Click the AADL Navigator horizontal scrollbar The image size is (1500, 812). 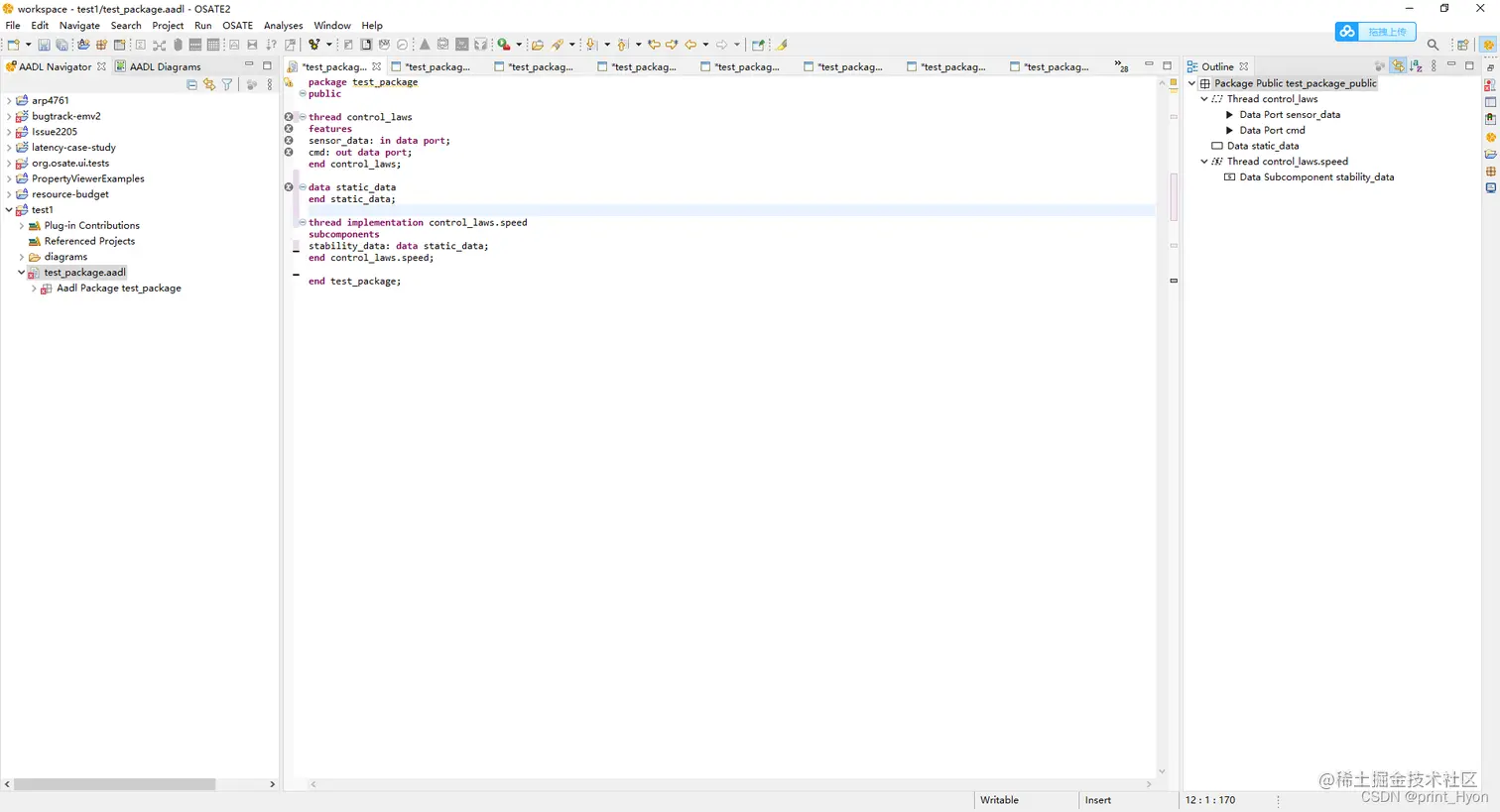point(115,784)
